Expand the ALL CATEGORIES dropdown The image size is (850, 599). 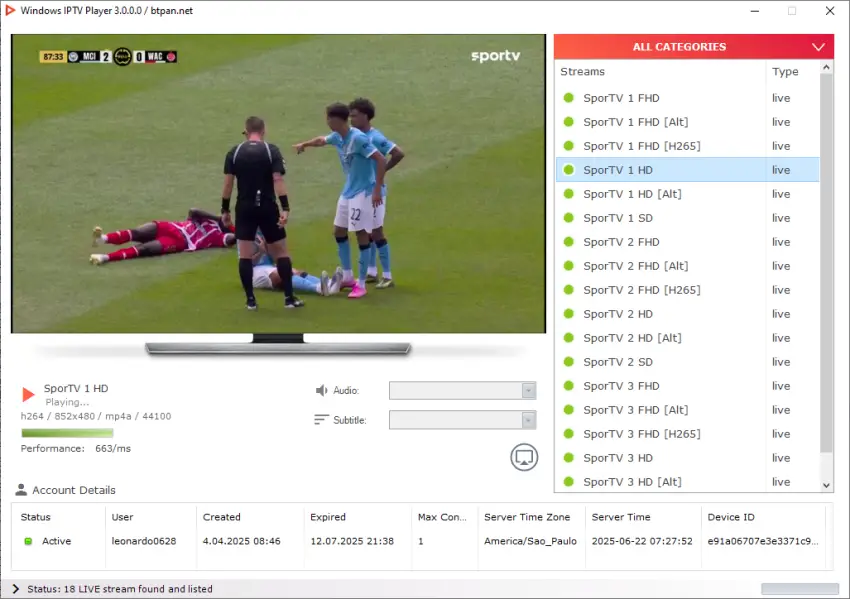[694, 47]
